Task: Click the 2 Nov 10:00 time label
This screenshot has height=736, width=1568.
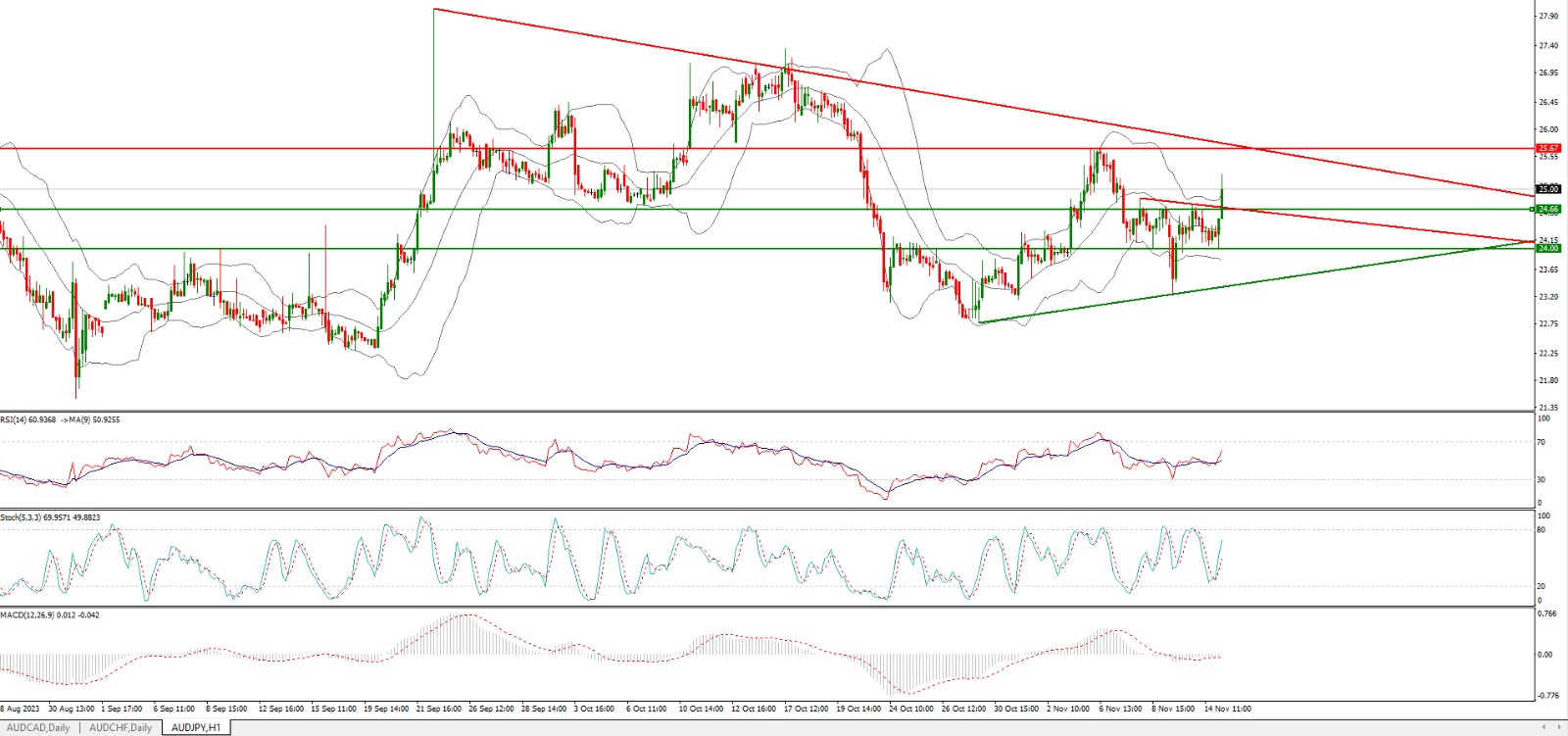Action: pos(1067,708)
